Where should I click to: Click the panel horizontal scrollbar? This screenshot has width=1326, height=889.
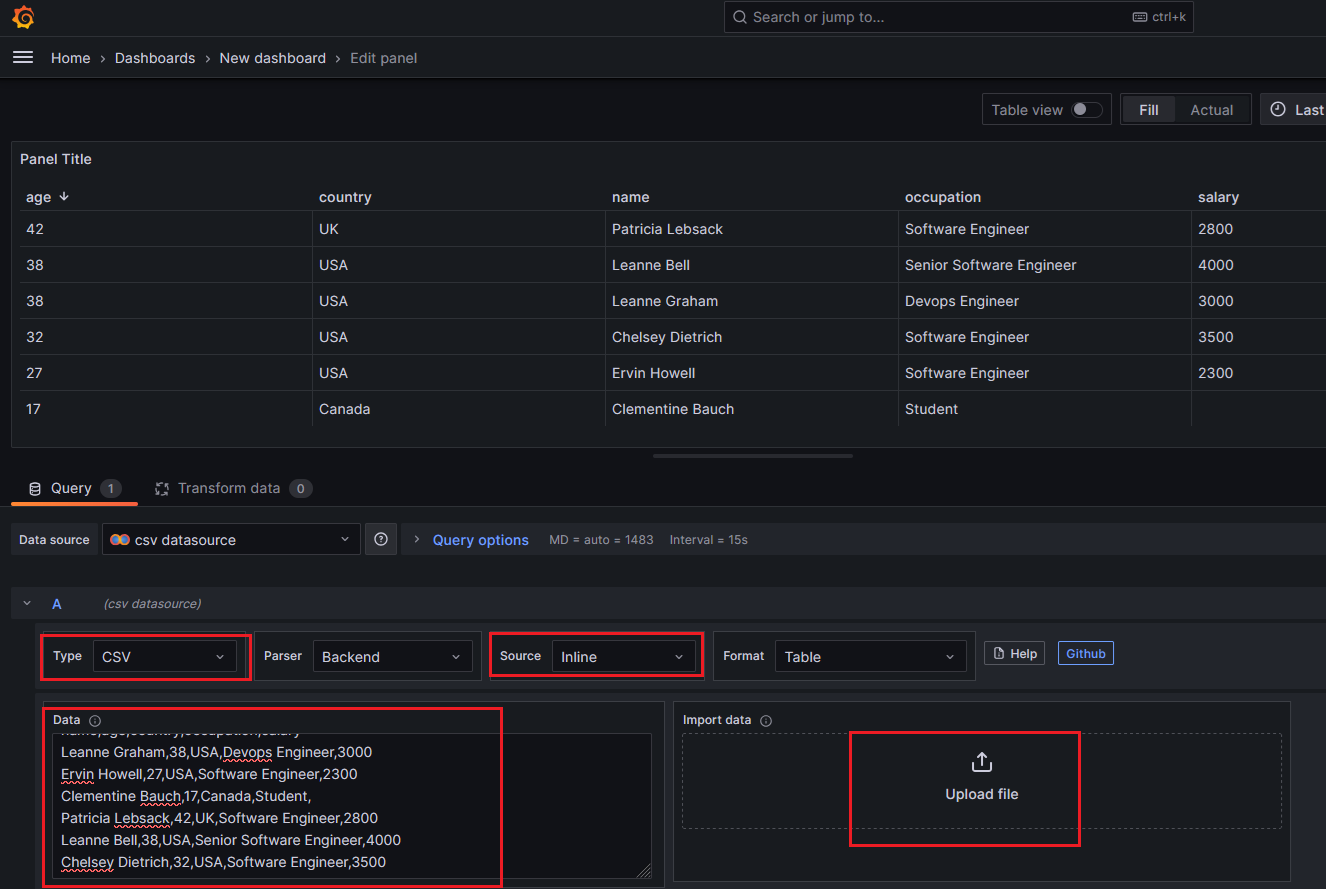(x=753, y=456)
